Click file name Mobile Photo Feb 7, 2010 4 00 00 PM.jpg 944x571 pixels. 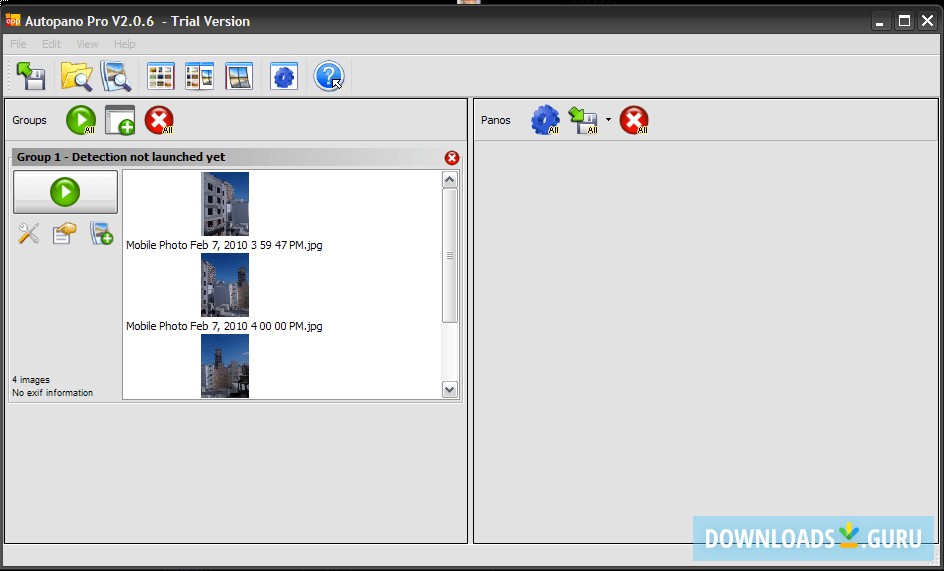[224, 326]
